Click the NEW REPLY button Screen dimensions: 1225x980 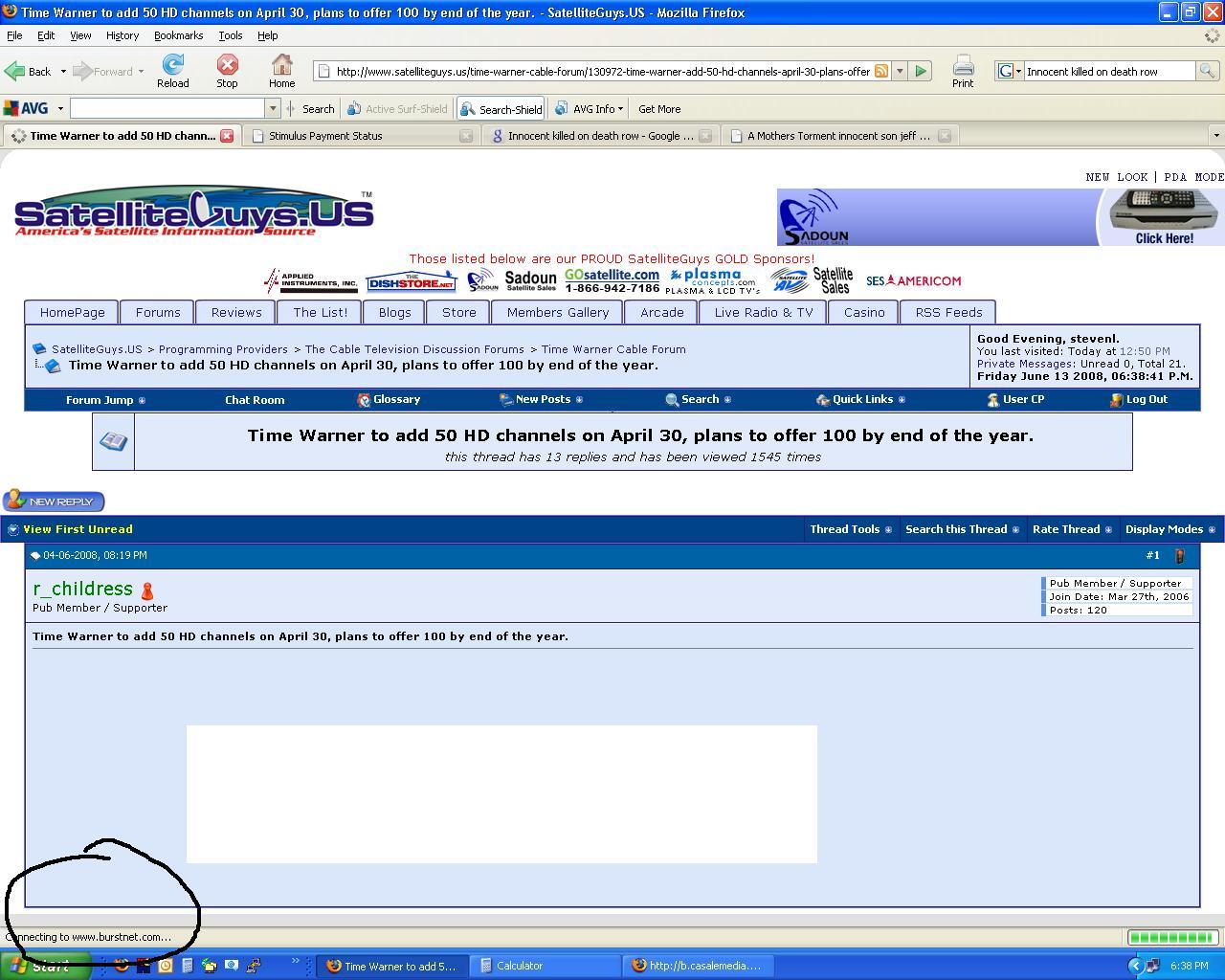(54, 501)
